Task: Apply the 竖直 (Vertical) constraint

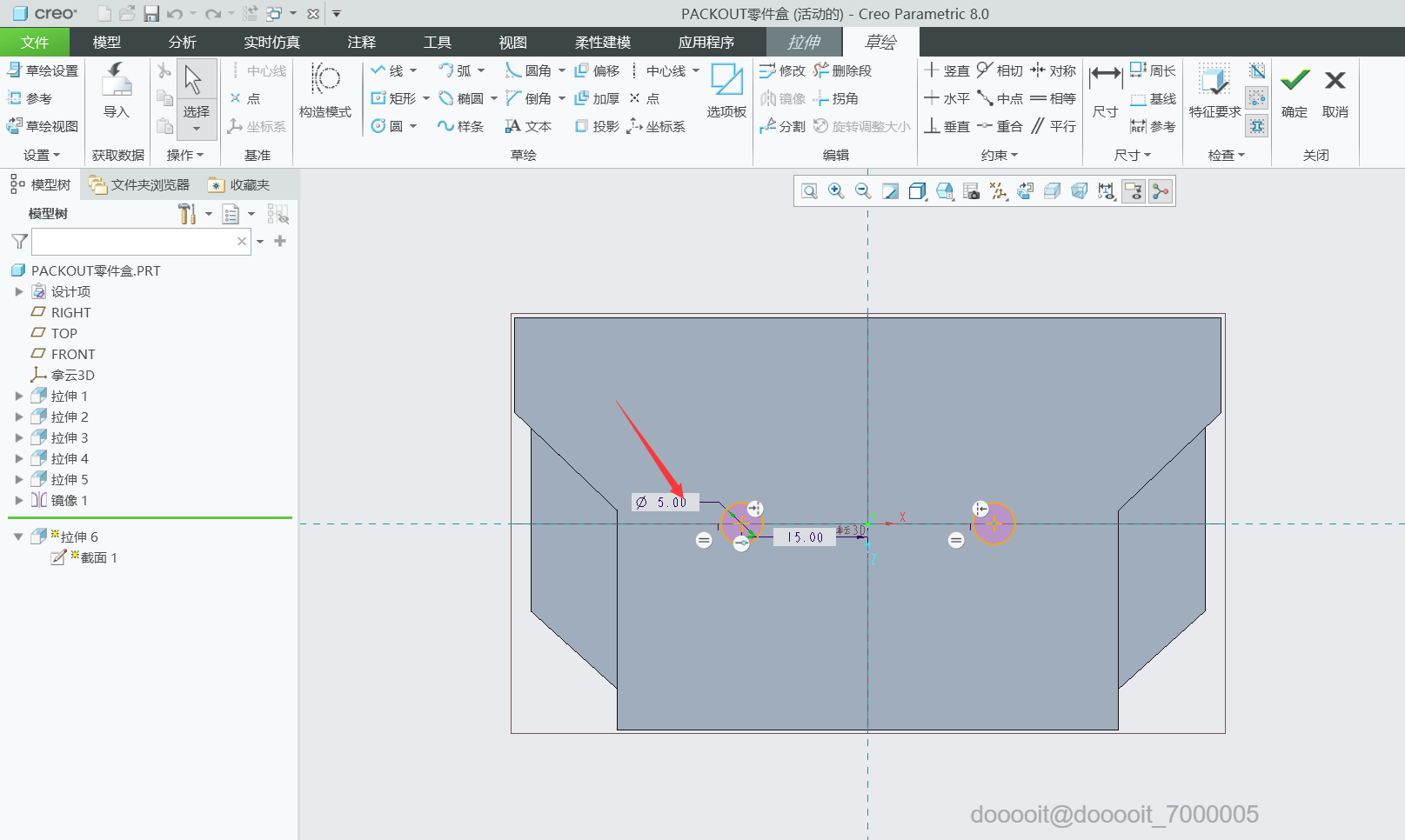Action: tap(947, 70)
